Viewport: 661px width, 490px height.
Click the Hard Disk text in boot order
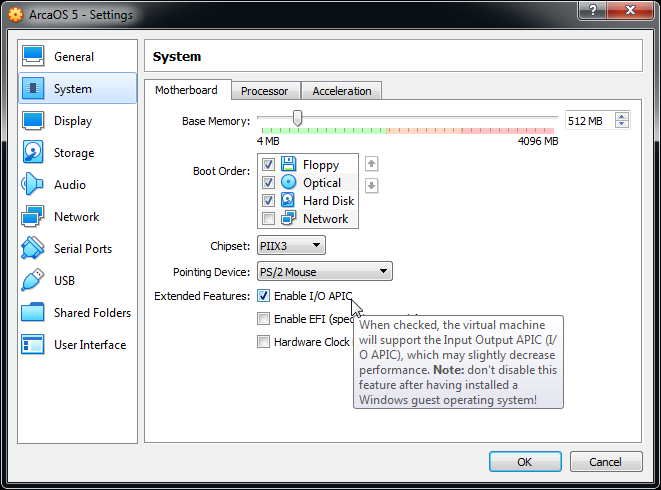329,201
